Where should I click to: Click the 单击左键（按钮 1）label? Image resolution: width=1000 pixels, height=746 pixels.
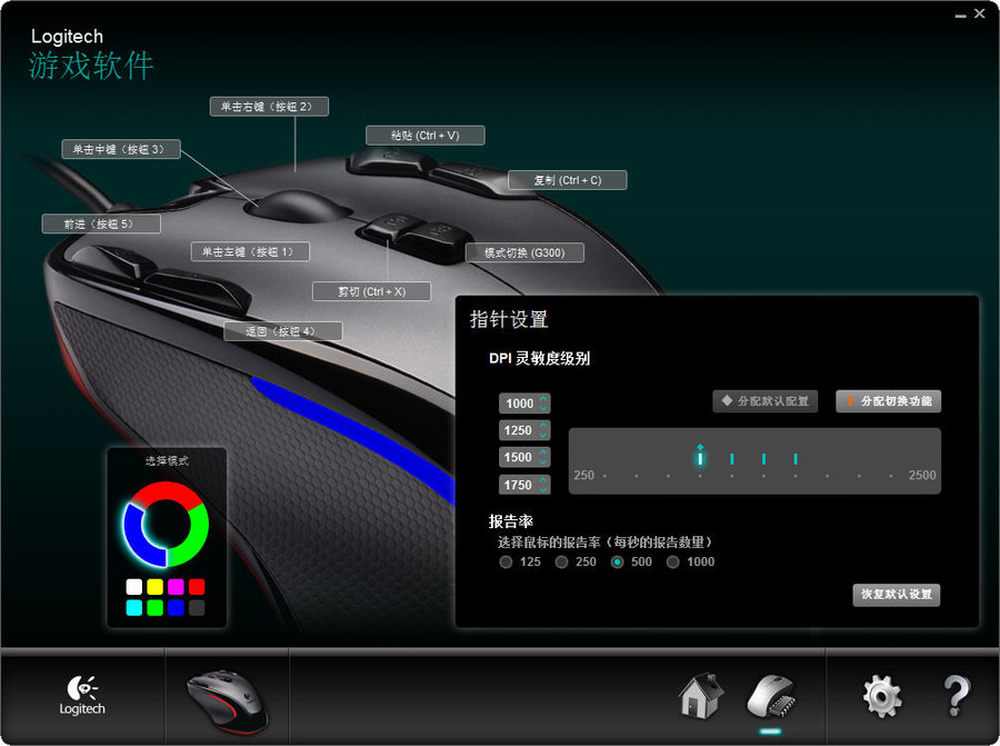250,252
